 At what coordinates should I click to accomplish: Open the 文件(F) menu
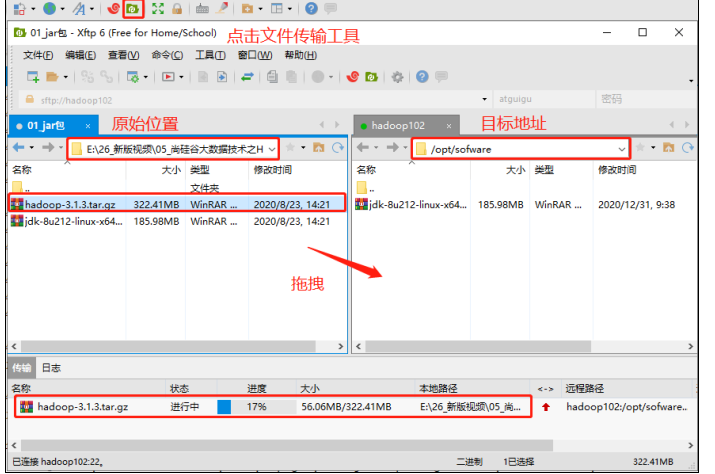pyautogui.click(x=38, y=55)
